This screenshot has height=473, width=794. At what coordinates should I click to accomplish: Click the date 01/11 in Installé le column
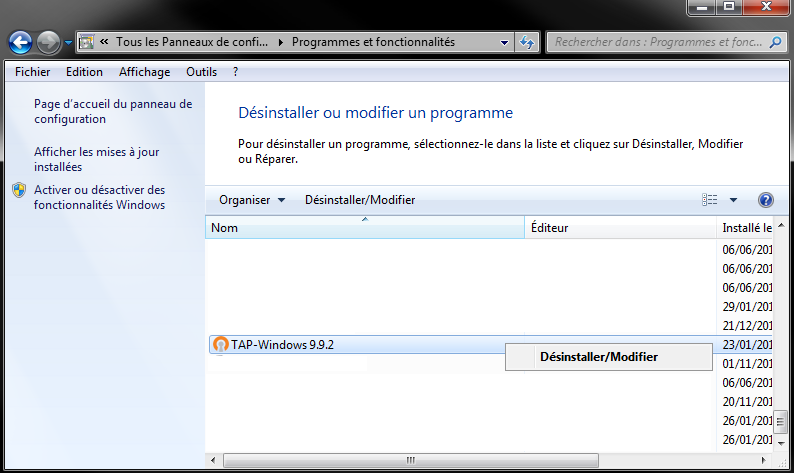click(x=747, y=364)
